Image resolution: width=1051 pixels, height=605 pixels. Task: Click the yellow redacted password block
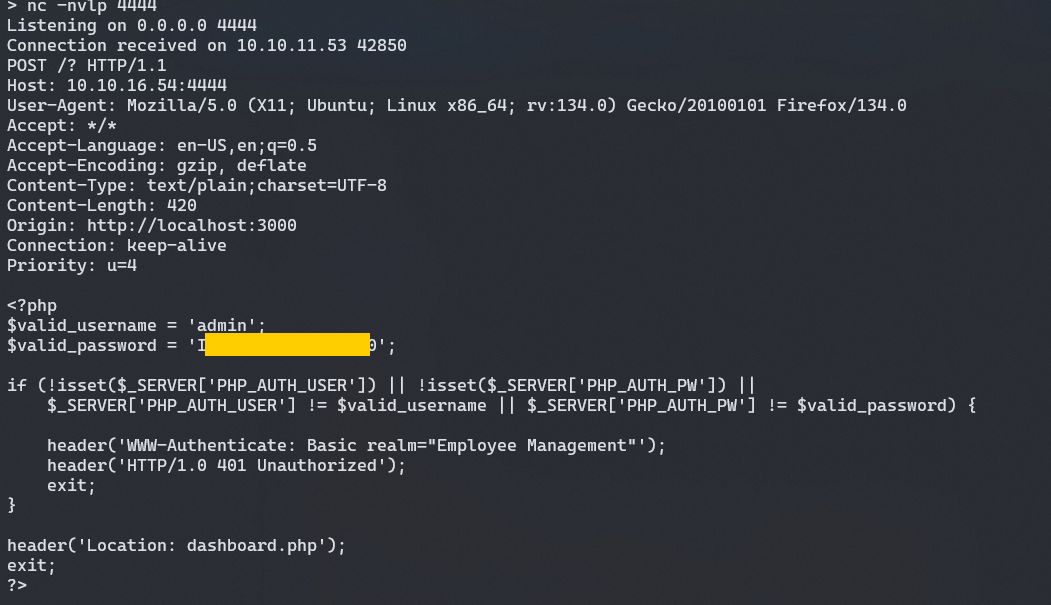[287, 345]
